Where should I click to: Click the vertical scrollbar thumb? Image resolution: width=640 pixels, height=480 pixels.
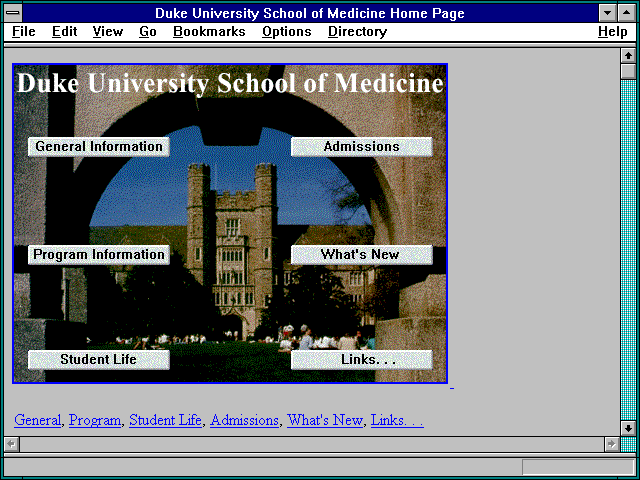tap(628, 71)
